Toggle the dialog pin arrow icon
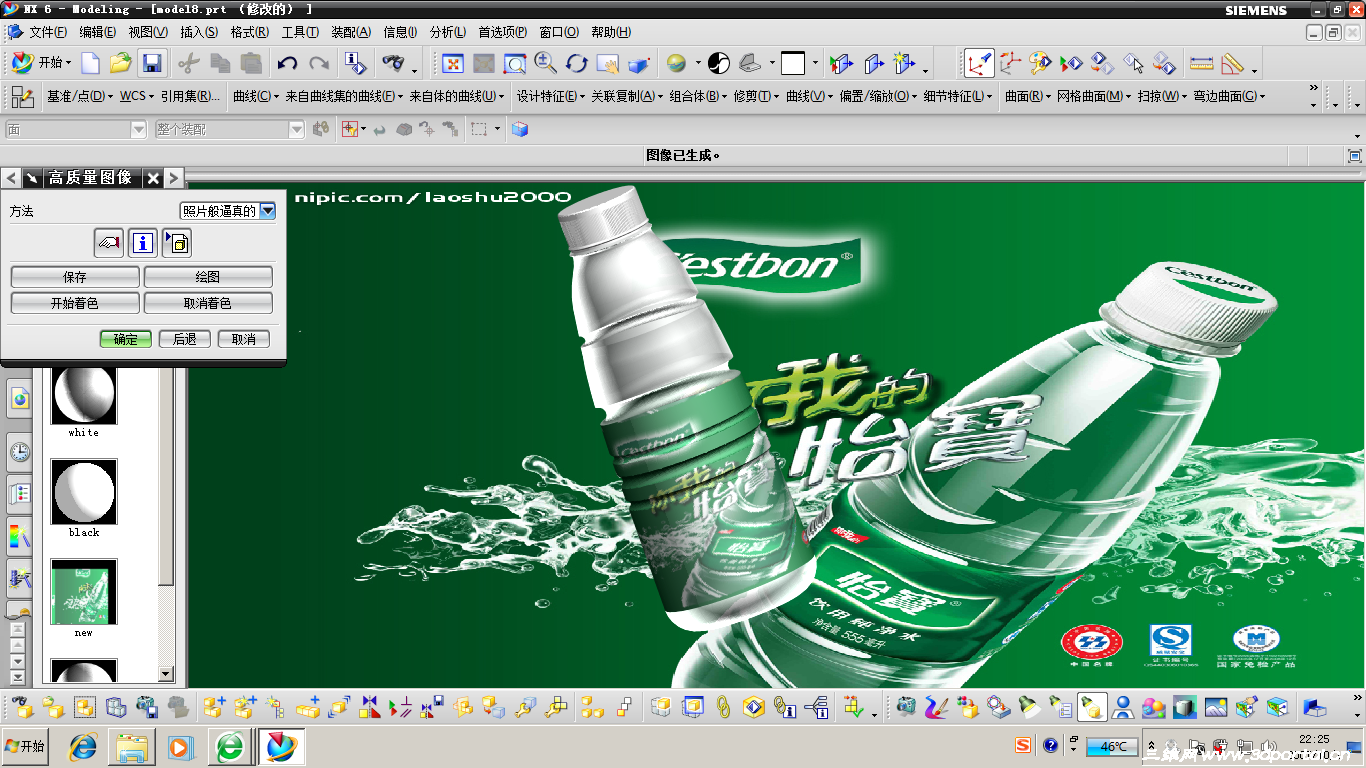The height and width of the screenshot is (768, 1366). click(x=32, y=178)
